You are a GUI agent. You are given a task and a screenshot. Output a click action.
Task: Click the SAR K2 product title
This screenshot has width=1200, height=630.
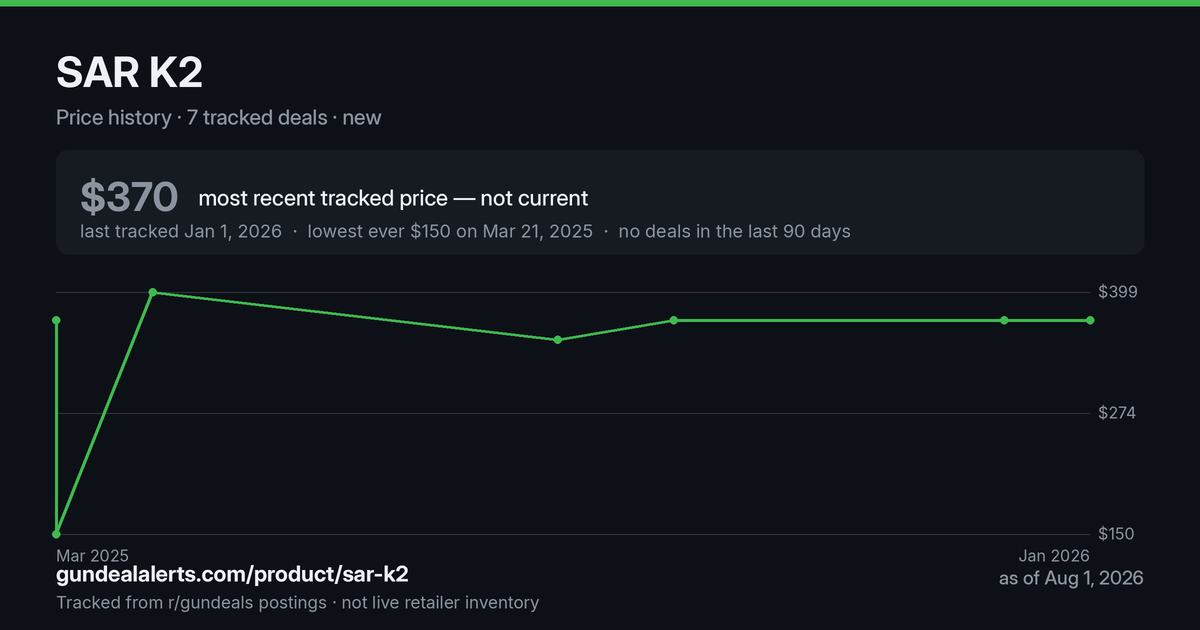point(130,73)
